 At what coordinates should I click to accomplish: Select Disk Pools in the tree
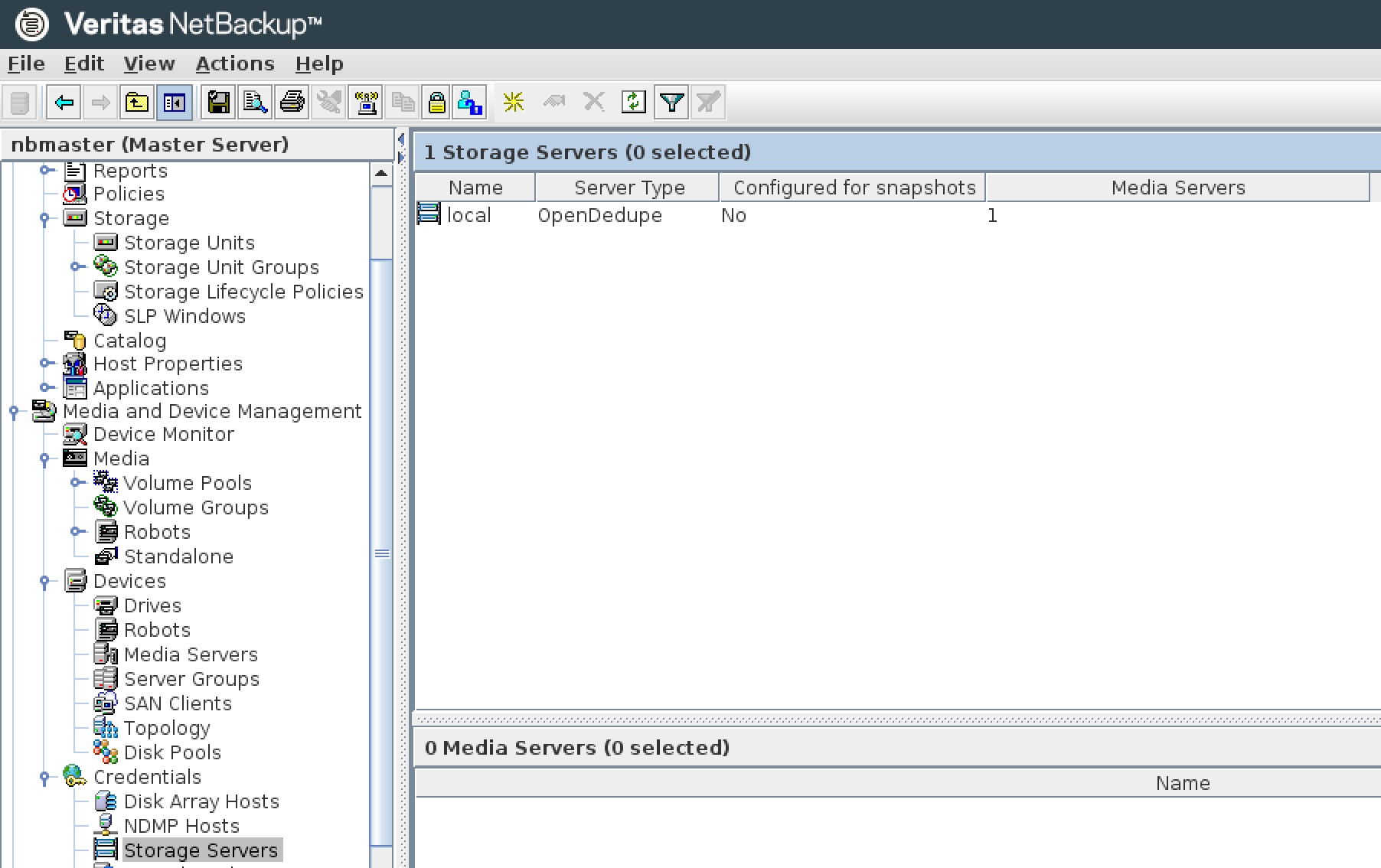(172, 752)
